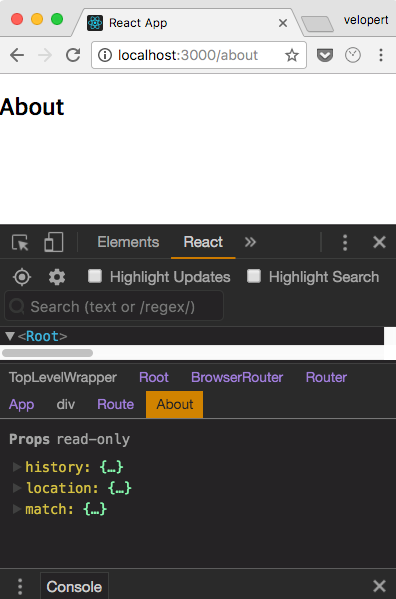Select the React DevTools tab

click(x=203, y=242)
